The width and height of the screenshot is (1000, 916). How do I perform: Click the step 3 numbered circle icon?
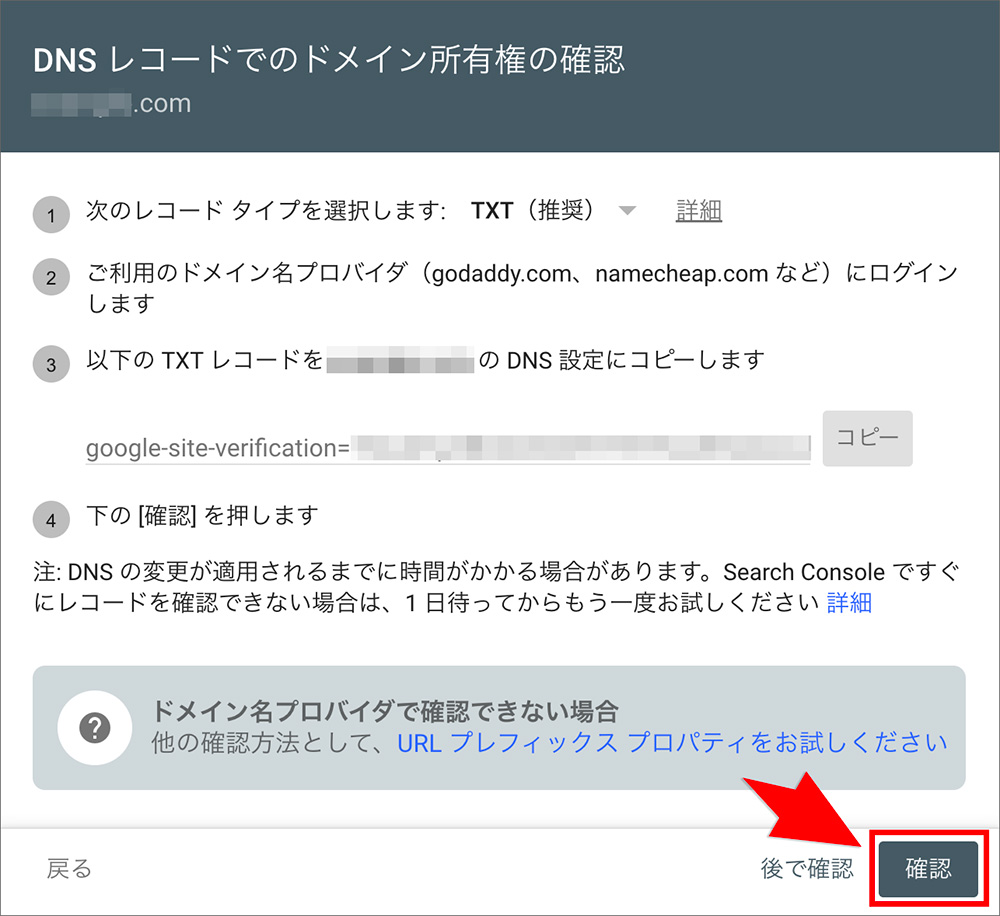[51, 364]
